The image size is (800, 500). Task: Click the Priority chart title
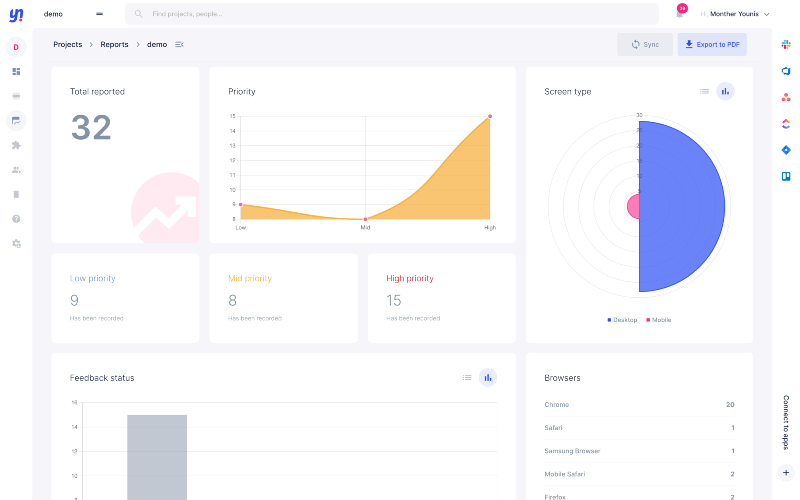pos(242,91)
